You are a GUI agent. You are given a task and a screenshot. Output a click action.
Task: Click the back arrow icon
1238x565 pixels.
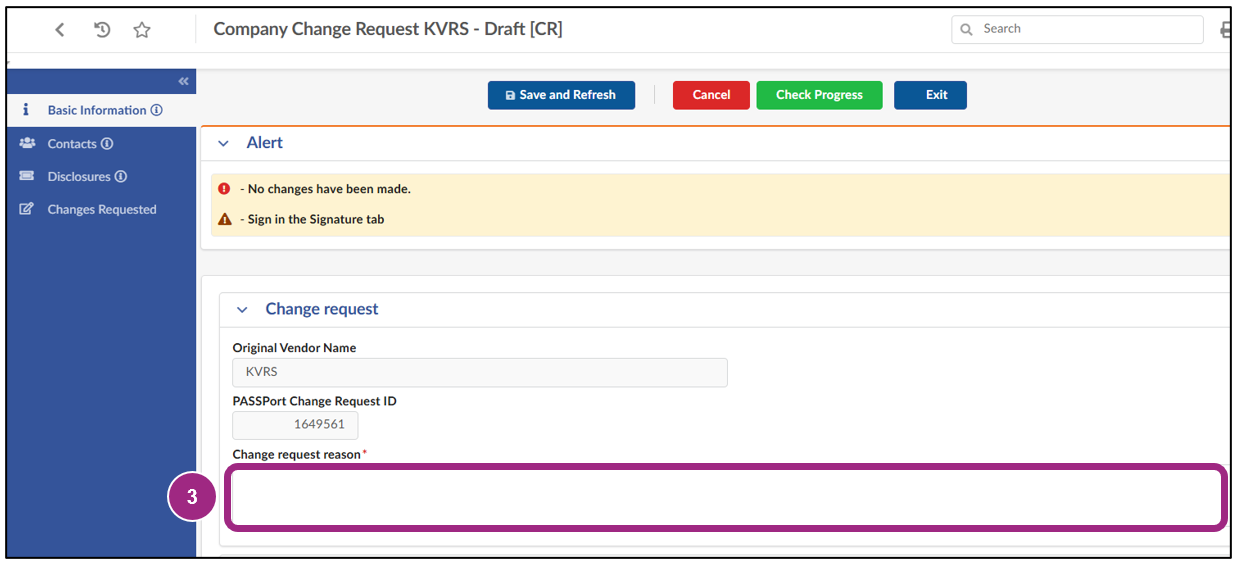[x=60, y=30]
